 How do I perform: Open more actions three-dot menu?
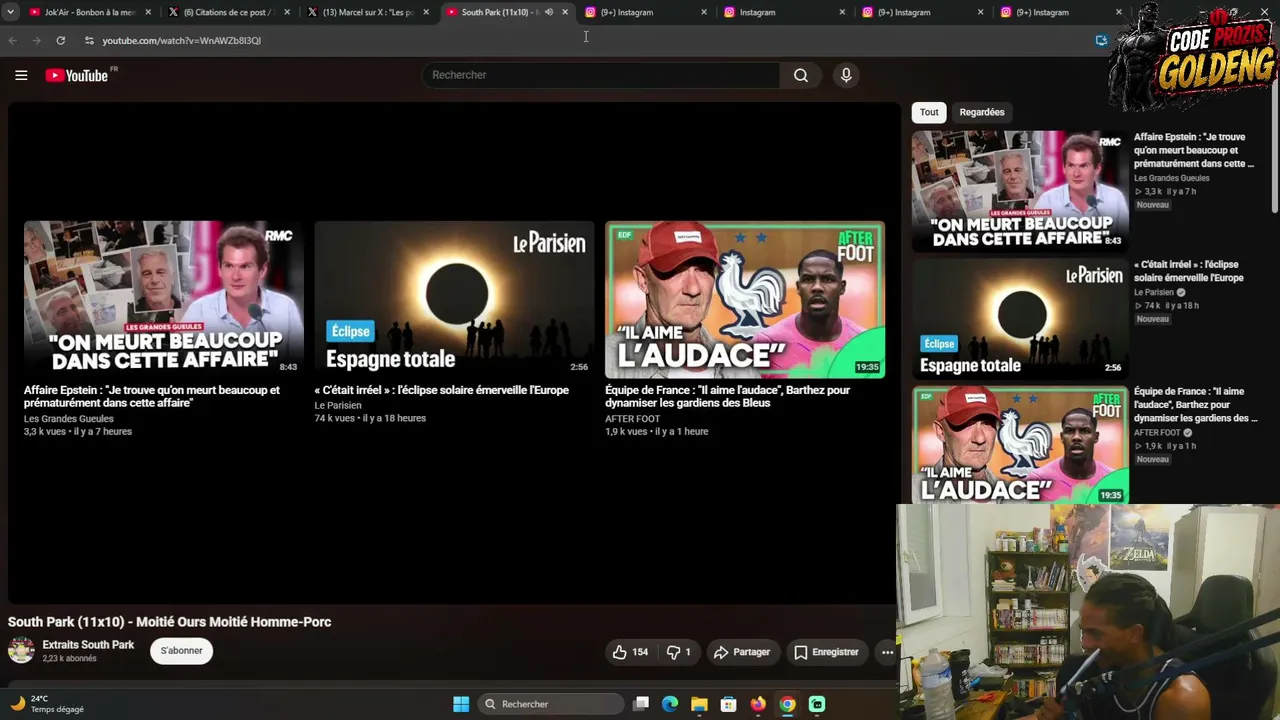click(887, 652)
